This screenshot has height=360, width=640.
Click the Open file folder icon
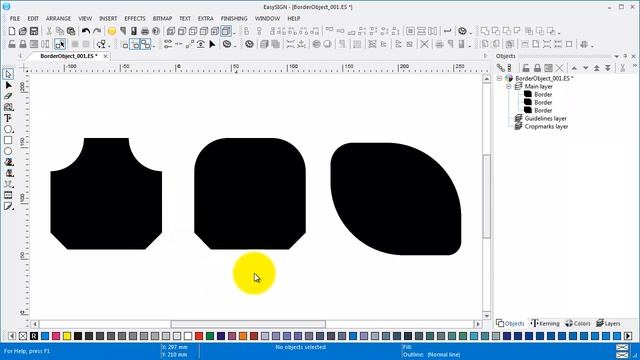pos(23,31)
